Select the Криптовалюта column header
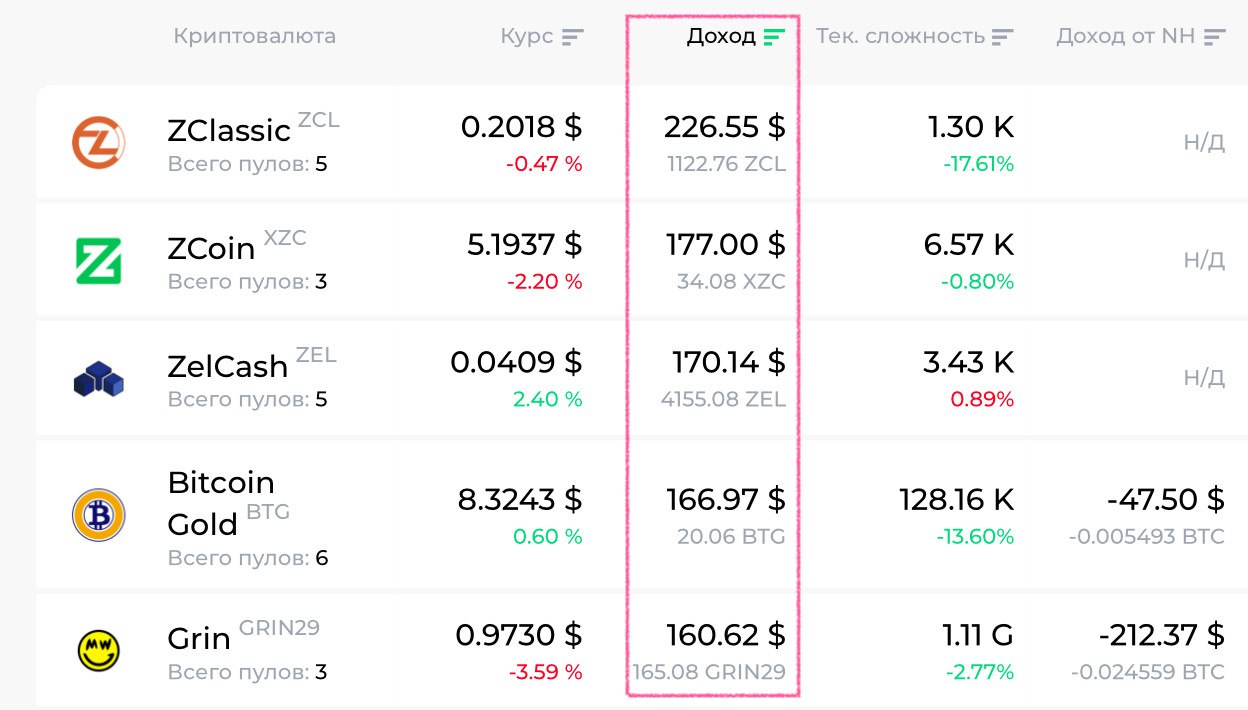 [254, 37]
